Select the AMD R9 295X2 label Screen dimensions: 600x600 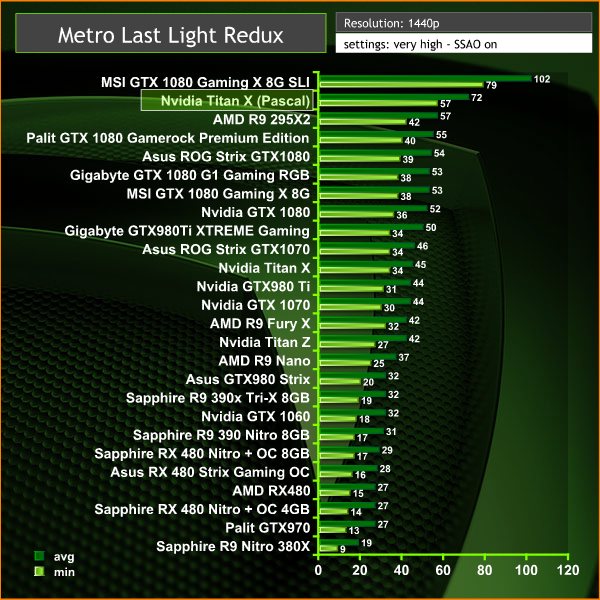262,120
